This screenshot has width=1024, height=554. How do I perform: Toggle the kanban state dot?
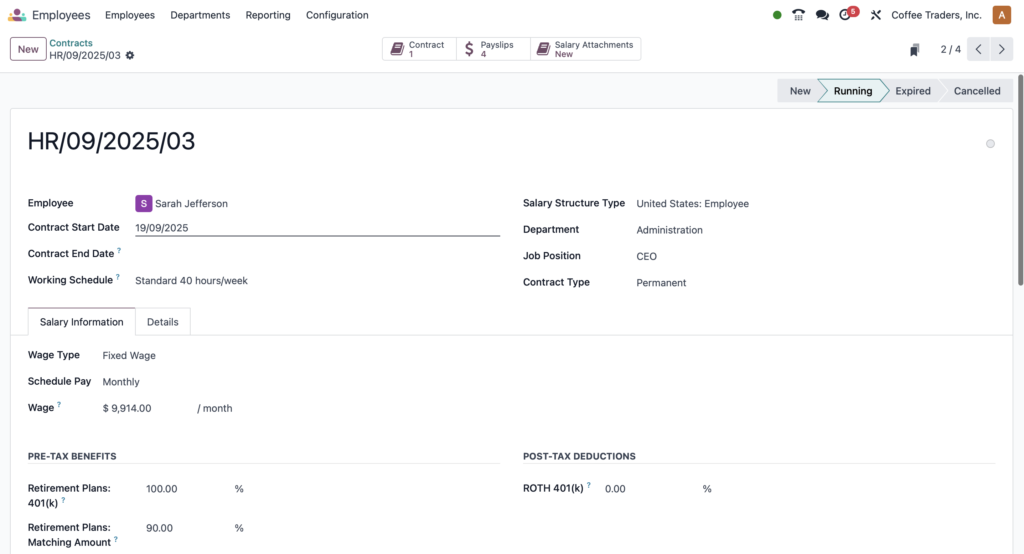point(990,144)
